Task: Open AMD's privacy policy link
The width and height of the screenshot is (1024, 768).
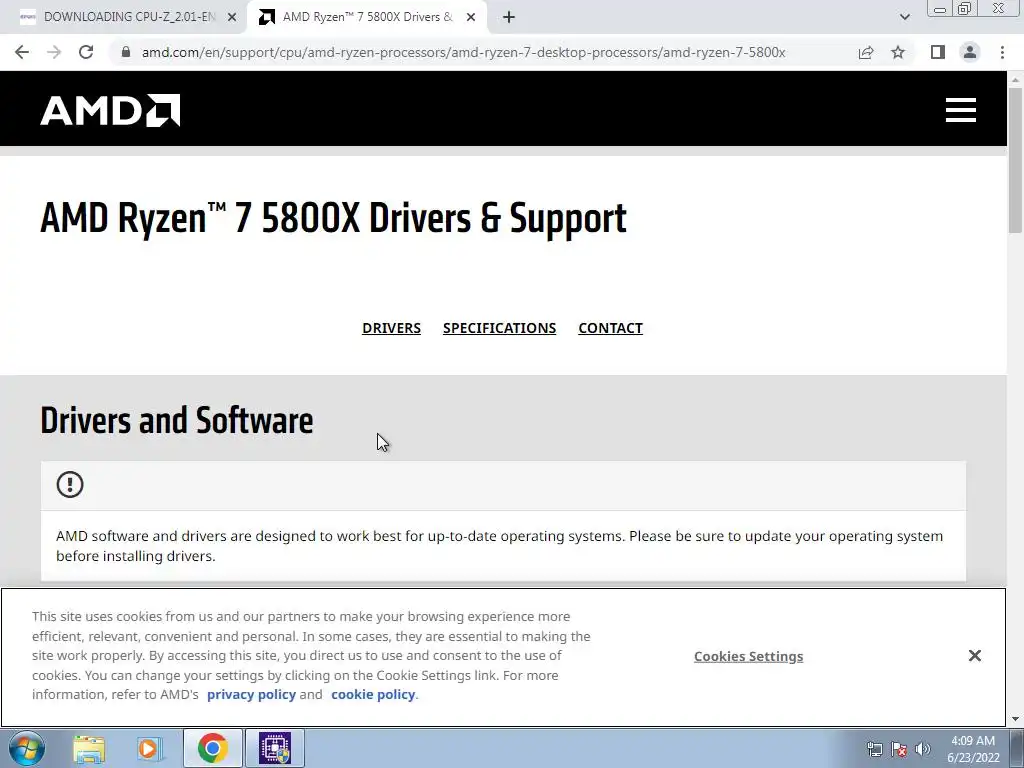Action: pos(251,694)
